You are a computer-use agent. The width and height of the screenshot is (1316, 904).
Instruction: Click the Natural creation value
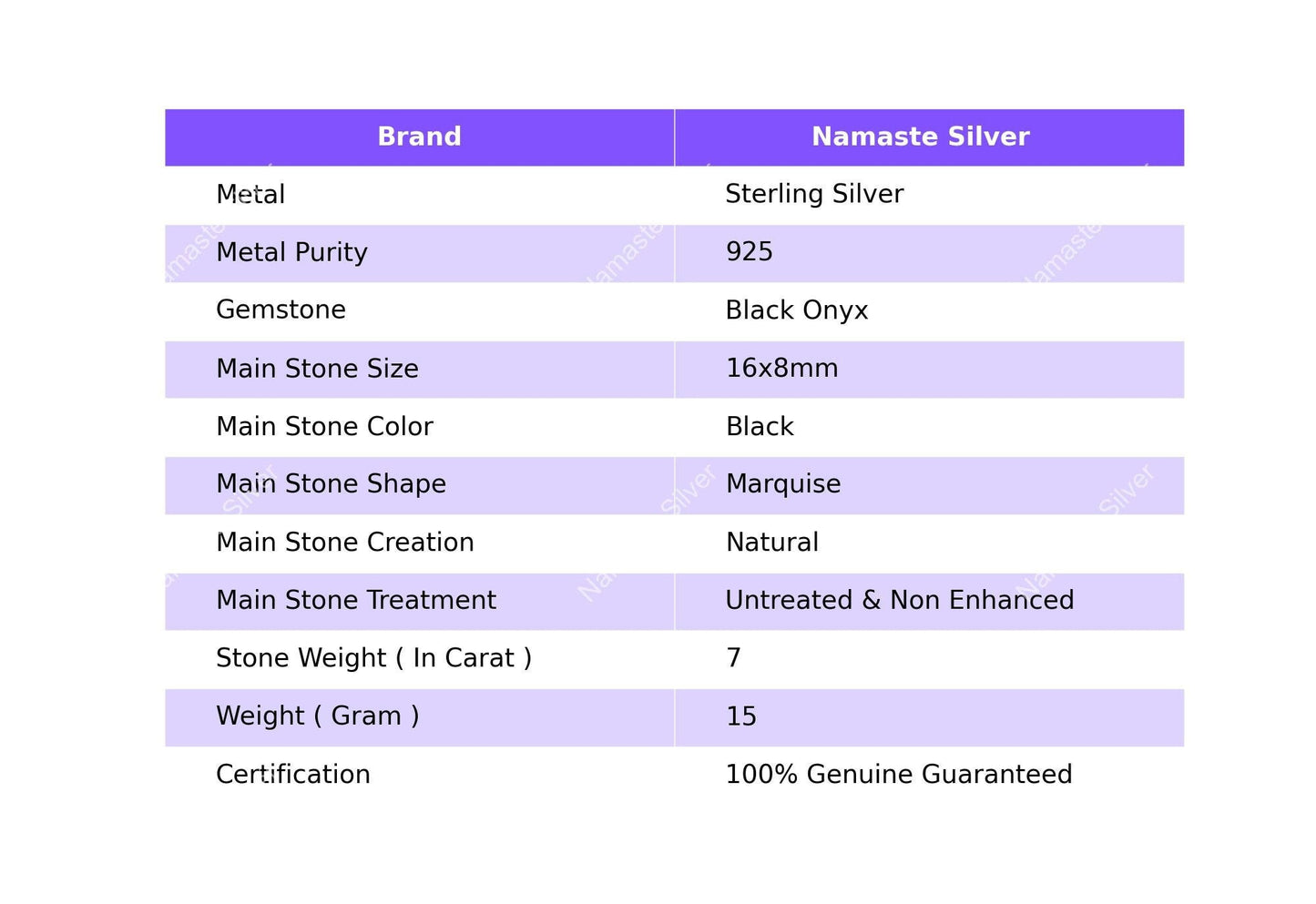pos(771,543)
